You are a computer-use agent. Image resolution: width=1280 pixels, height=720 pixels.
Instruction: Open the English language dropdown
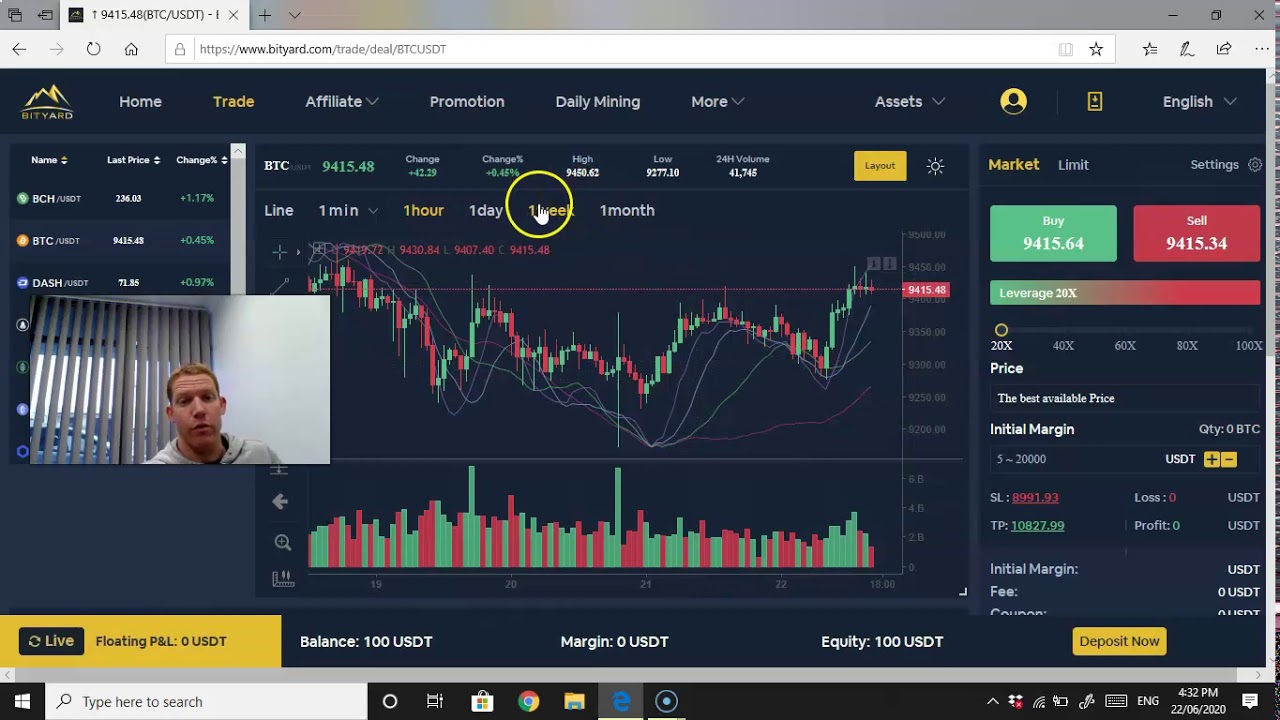(1199, 101)
